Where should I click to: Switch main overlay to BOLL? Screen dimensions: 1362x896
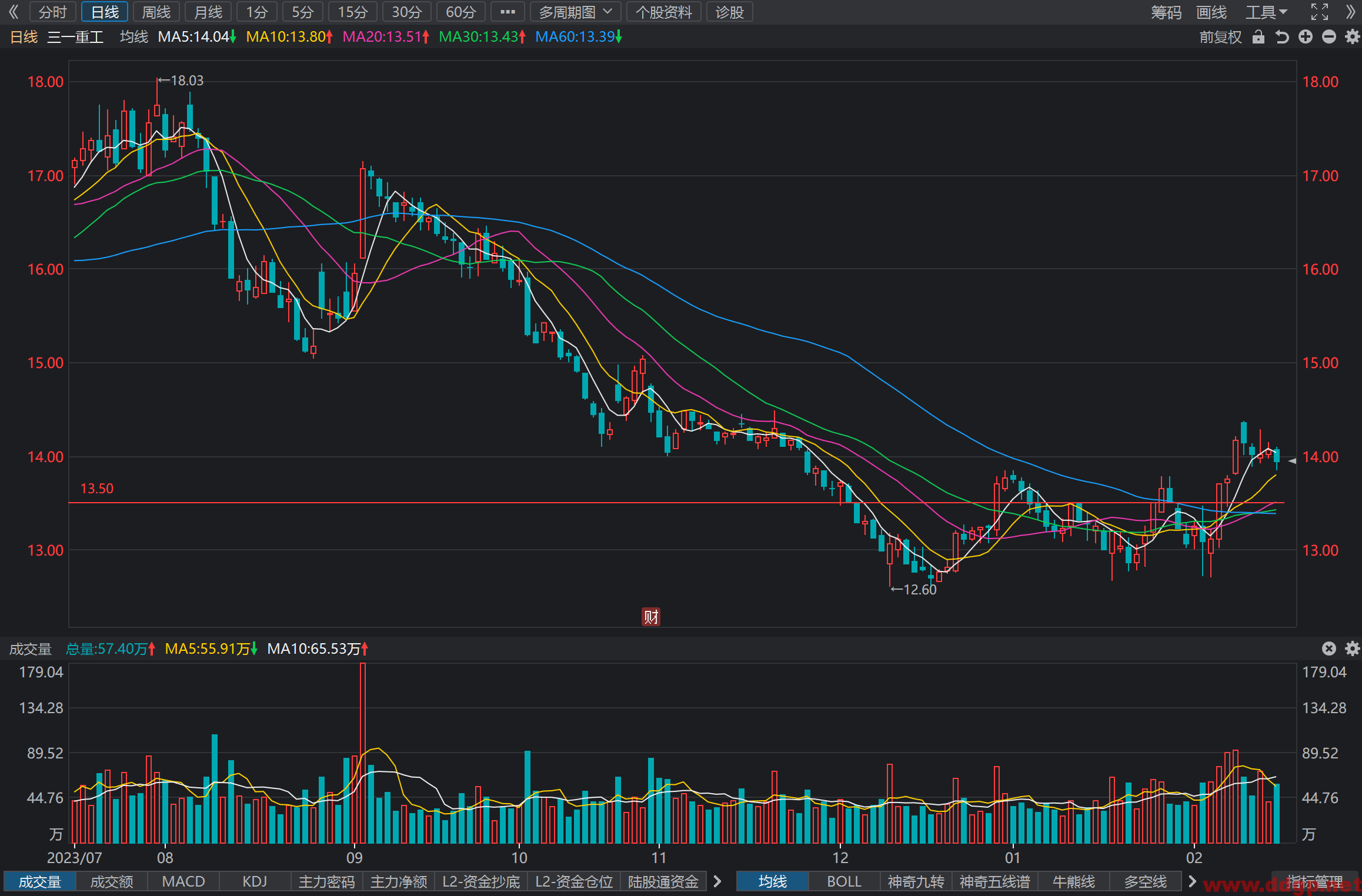844,881
